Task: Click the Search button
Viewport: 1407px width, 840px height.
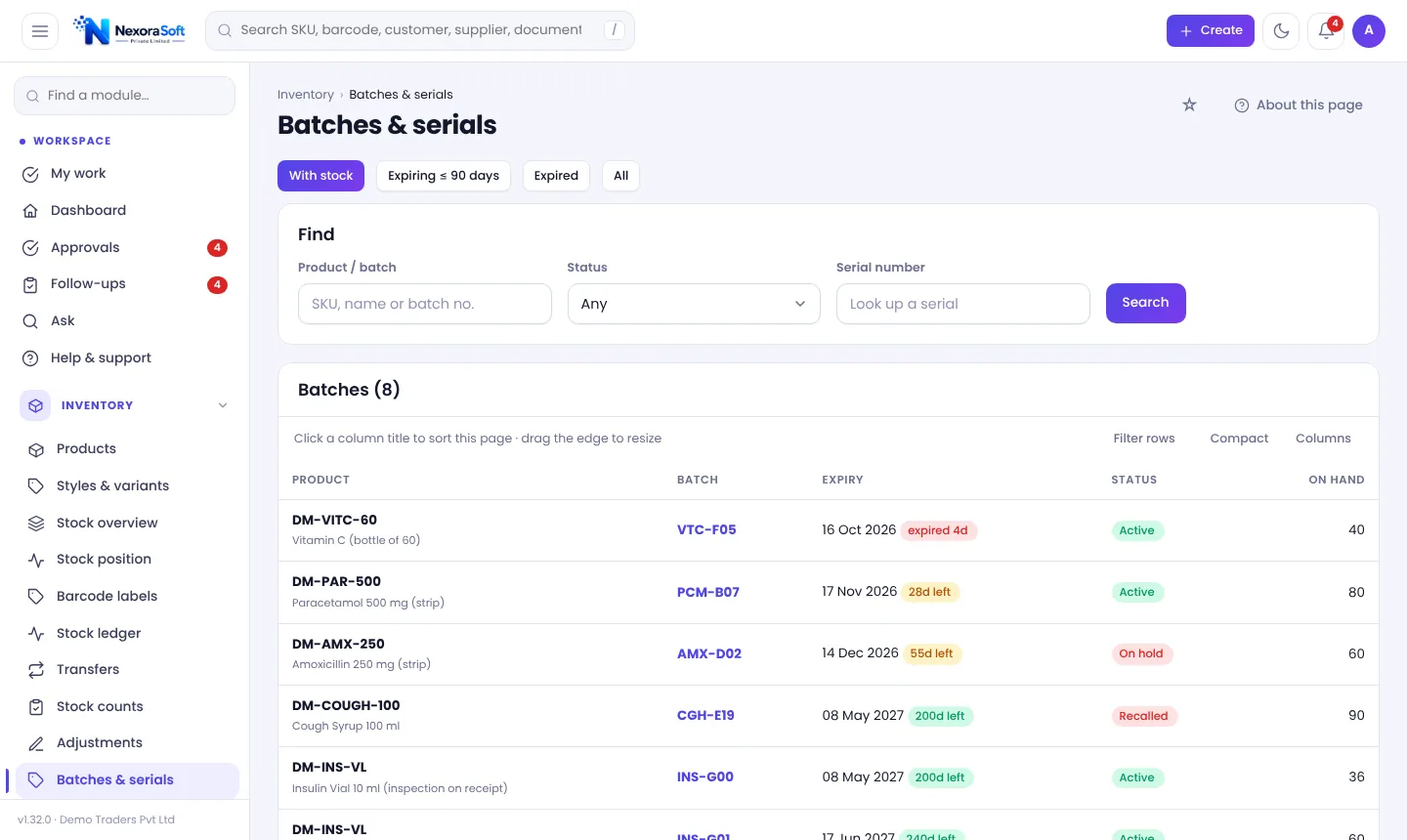Action: coord(1146,303)
